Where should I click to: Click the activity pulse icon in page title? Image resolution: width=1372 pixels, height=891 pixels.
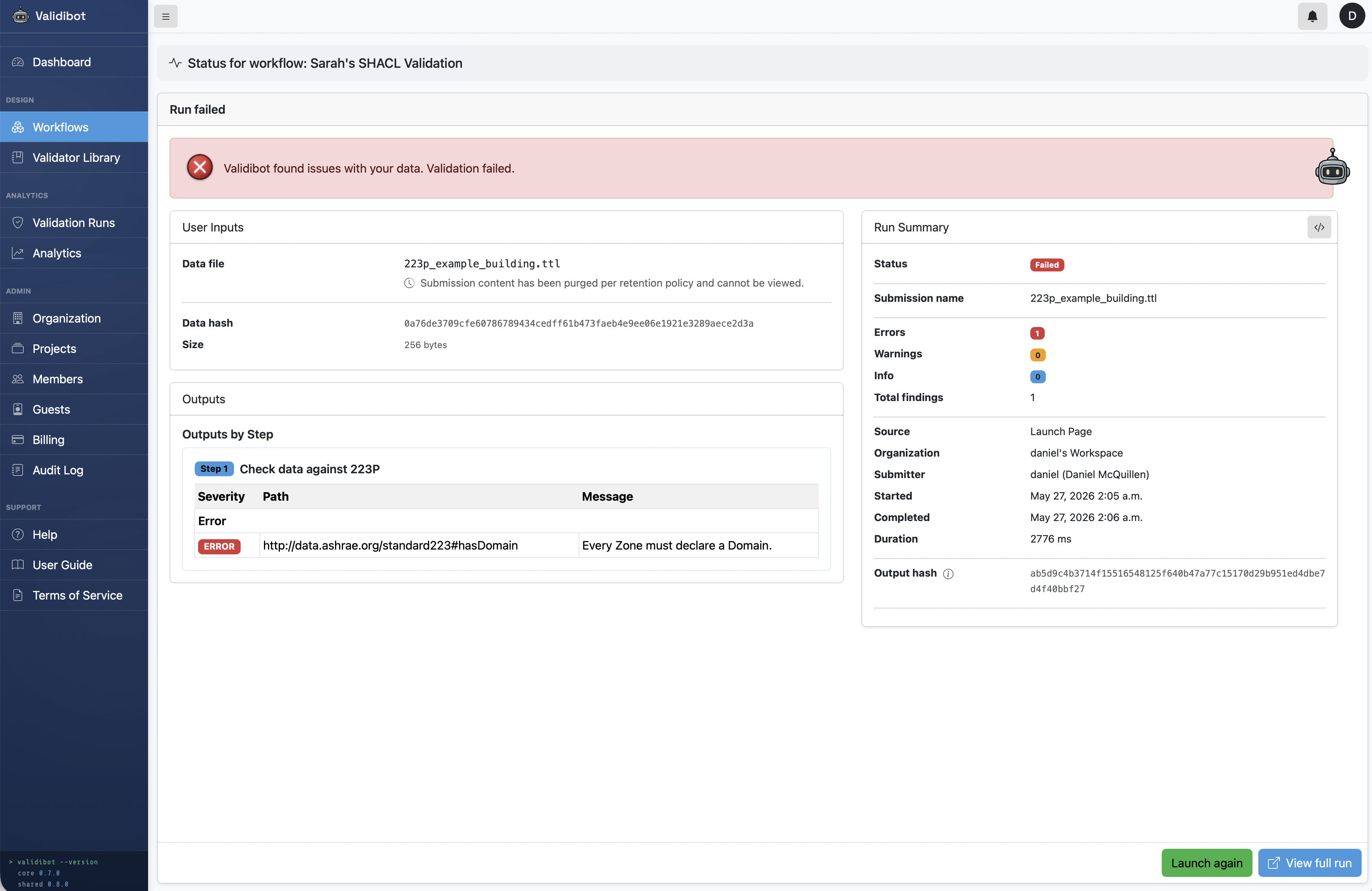click(175, 63)
